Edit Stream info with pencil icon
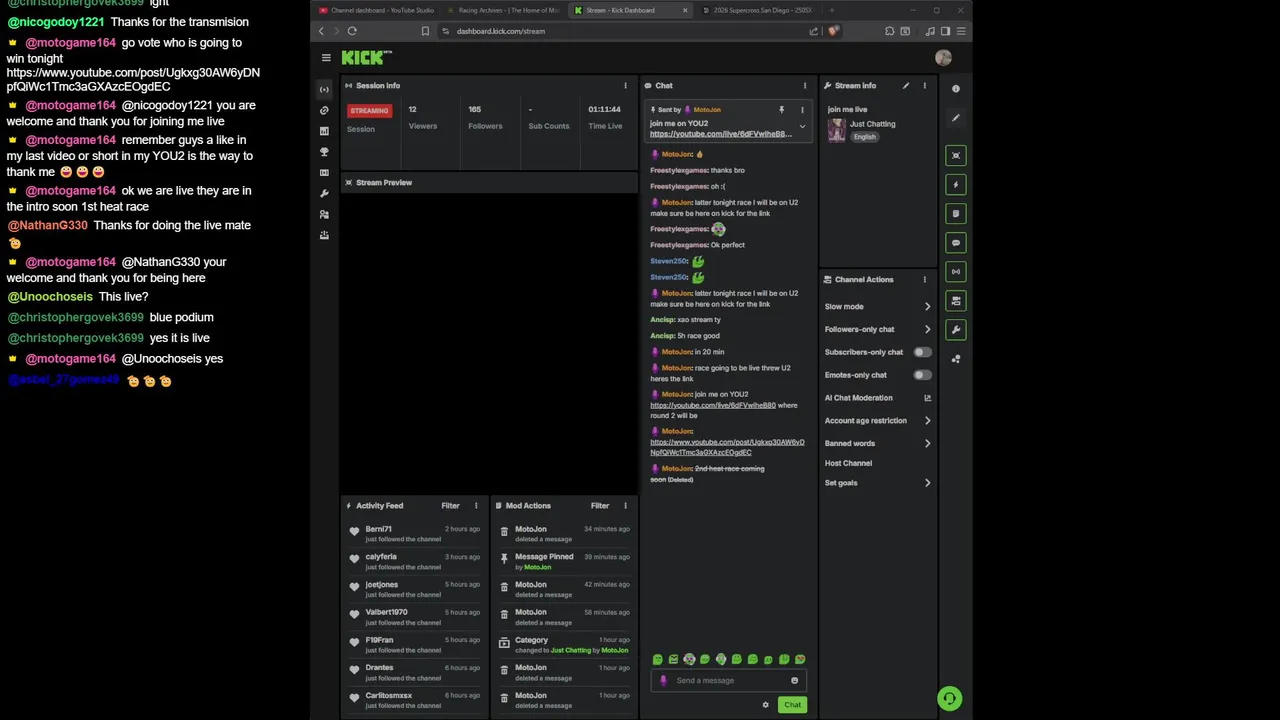This screenshot has height=720, width=1280. click(x=906, y=86)
